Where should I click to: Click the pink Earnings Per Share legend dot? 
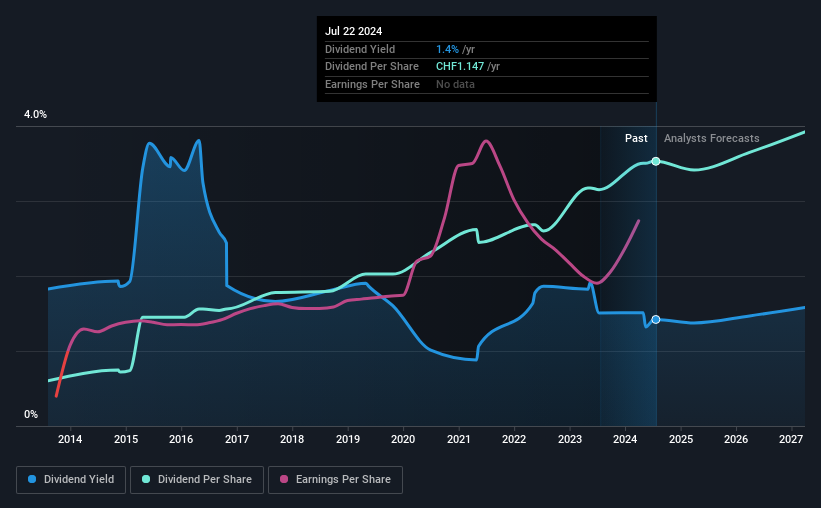click(284, 479)
